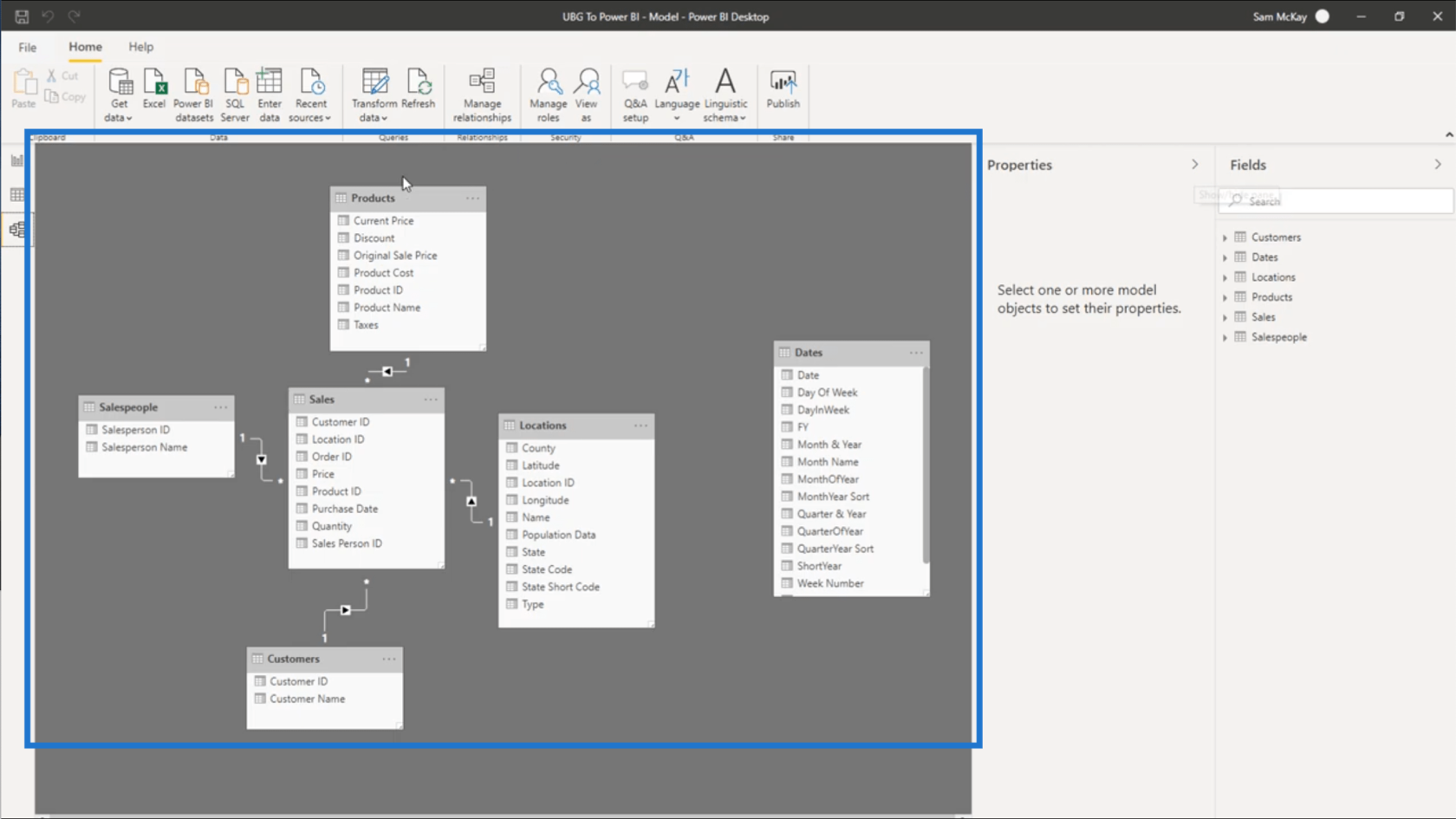1456x819 pixels.
Task: Select the Help ribbon tab
Action: (141, 47)
